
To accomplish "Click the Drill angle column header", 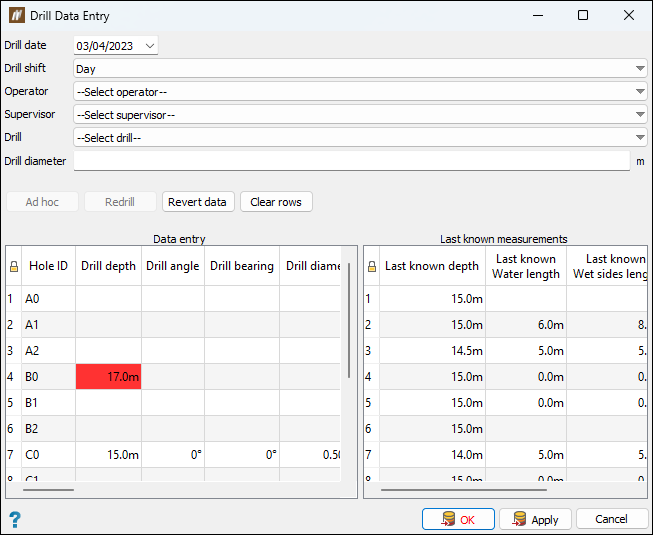I will point(173,266).
